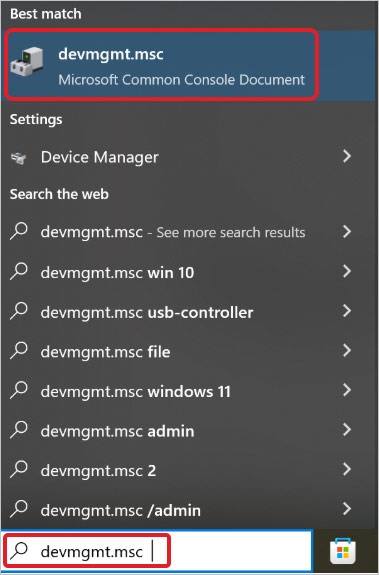This screenshot has height=575, width=379.
Task: Expand arrow for 'devmgmt.msc 2'
Action: tap(346, 469)
